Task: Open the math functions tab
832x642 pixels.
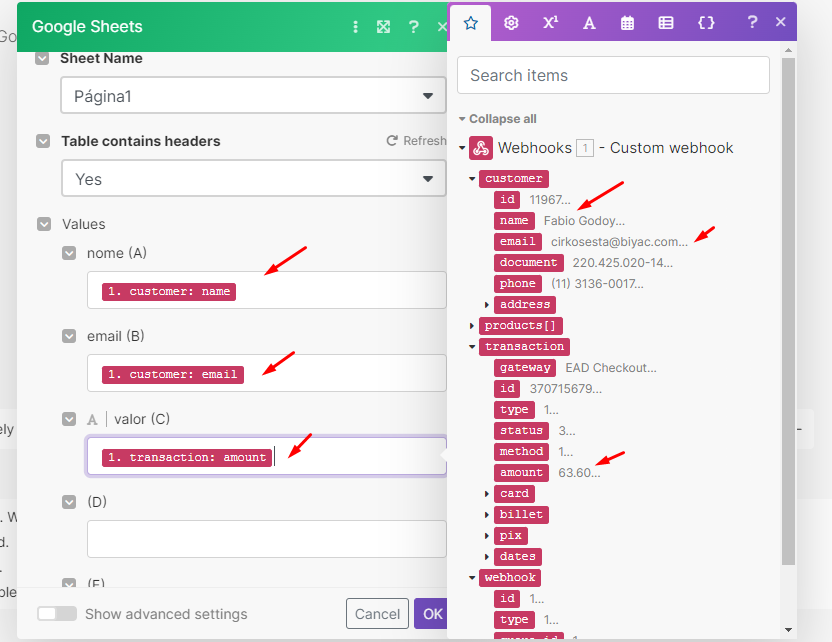Action: (x=550, y=23)
